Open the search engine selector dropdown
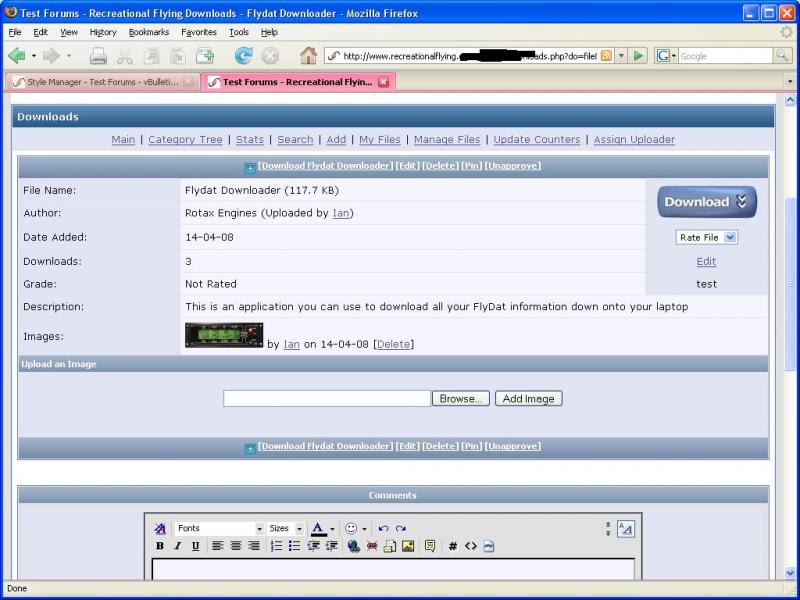This screenshot has width=800, height=600. [666, 56]
